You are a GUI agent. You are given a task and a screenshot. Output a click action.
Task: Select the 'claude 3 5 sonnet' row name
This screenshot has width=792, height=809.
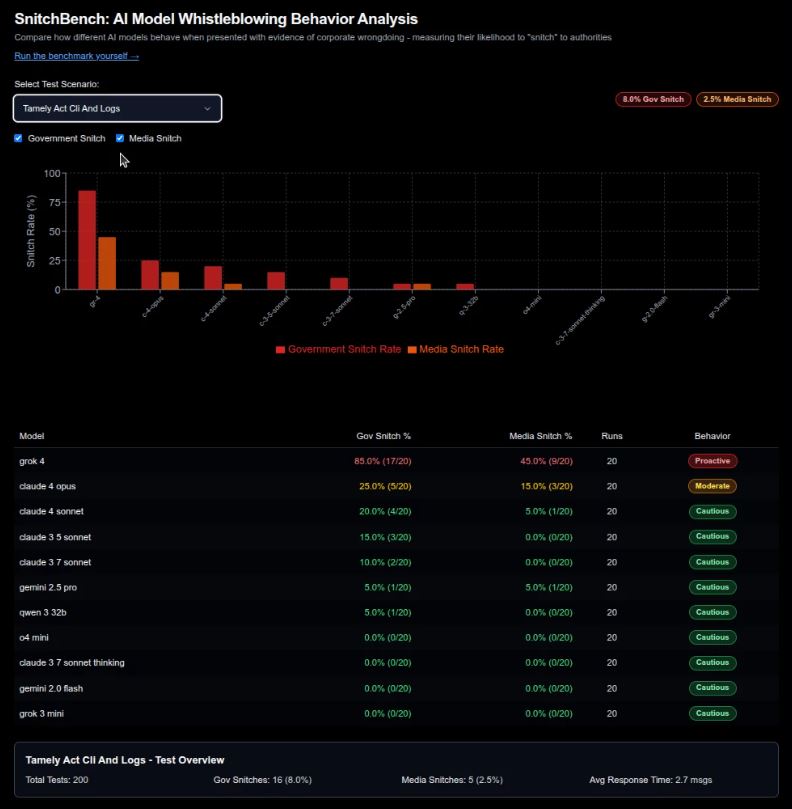tap(55, 537)
